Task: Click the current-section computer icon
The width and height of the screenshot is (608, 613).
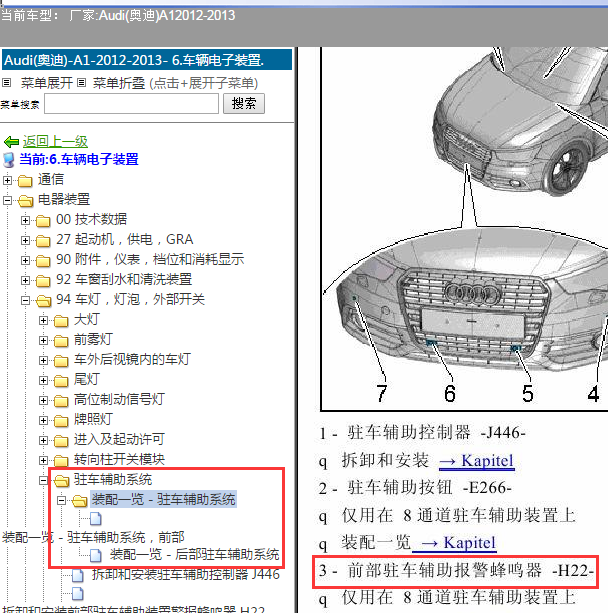Action: coord(9,160)
